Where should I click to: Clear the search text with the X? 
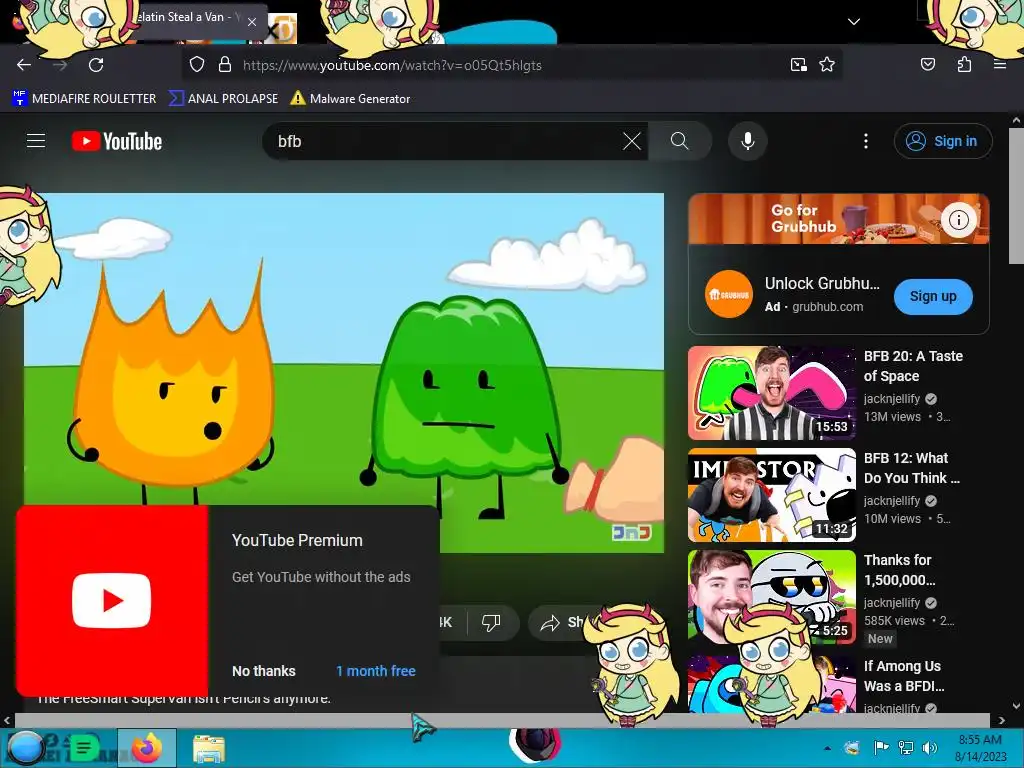coord(632,141)
